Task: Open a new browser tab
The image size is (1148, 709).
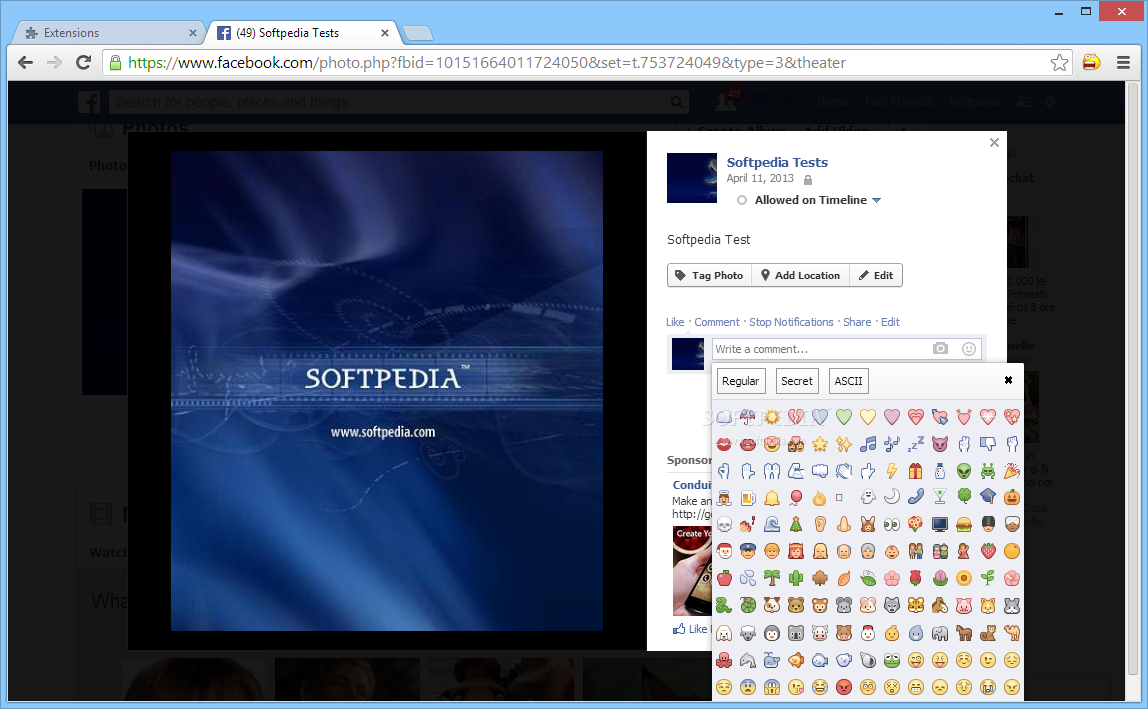Action: [x=418, y=33]
